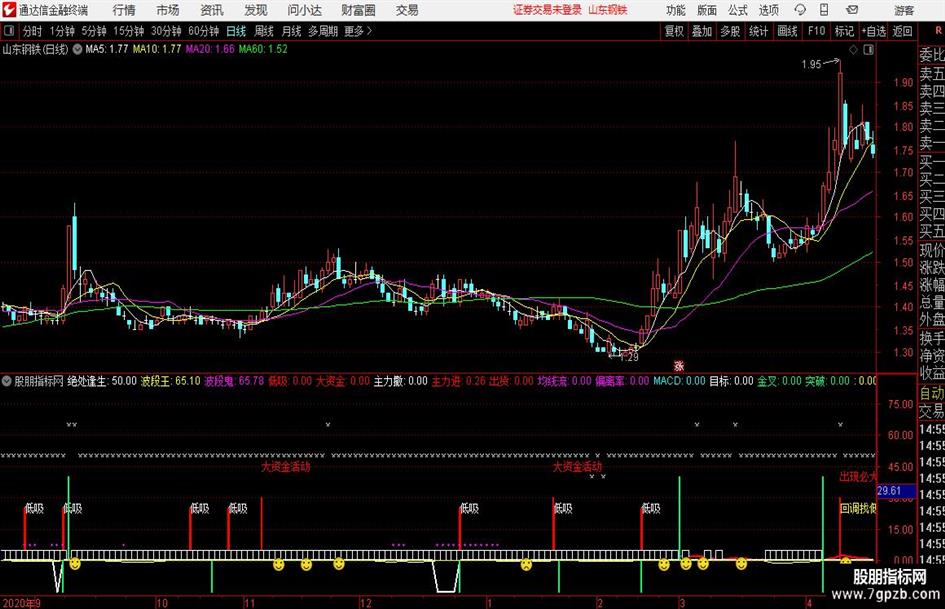Click the mobile phone icon
Viewport: 945px width, 609px height.
pyautogui.click(x=824, y=10)
